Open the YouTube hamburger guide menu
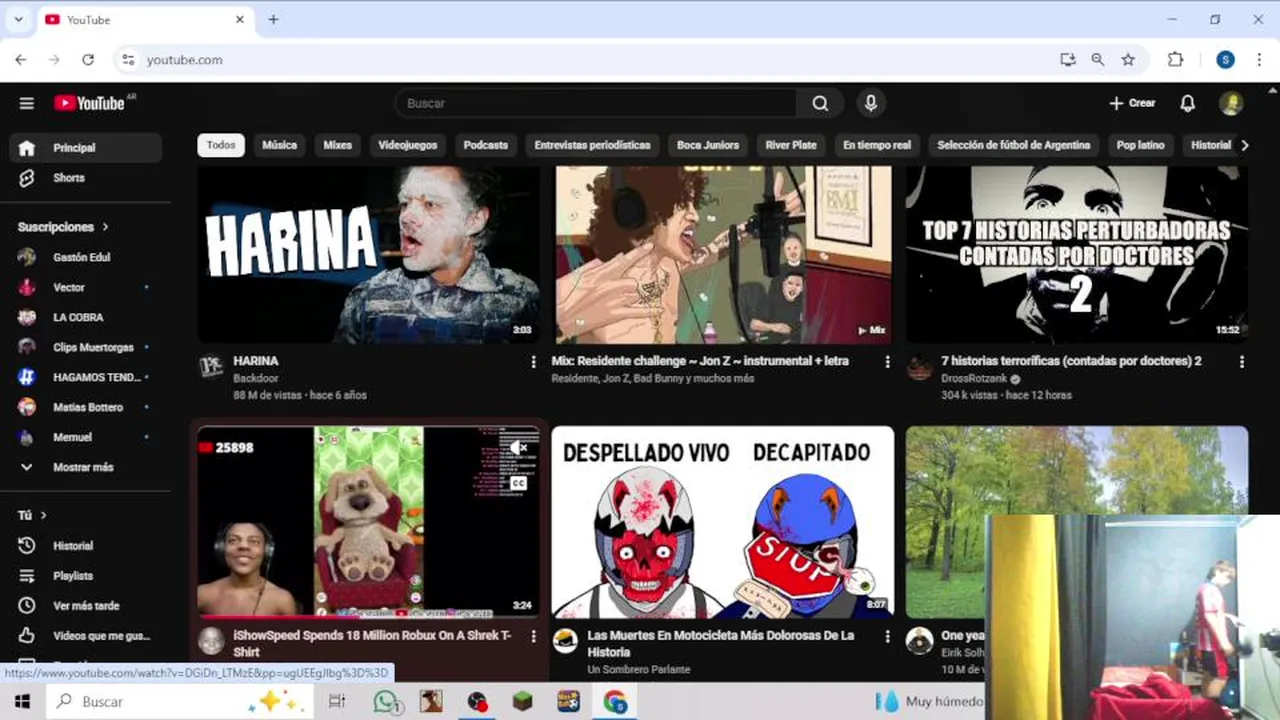This screenshot has height=720, width=1280. coord(27,103)
